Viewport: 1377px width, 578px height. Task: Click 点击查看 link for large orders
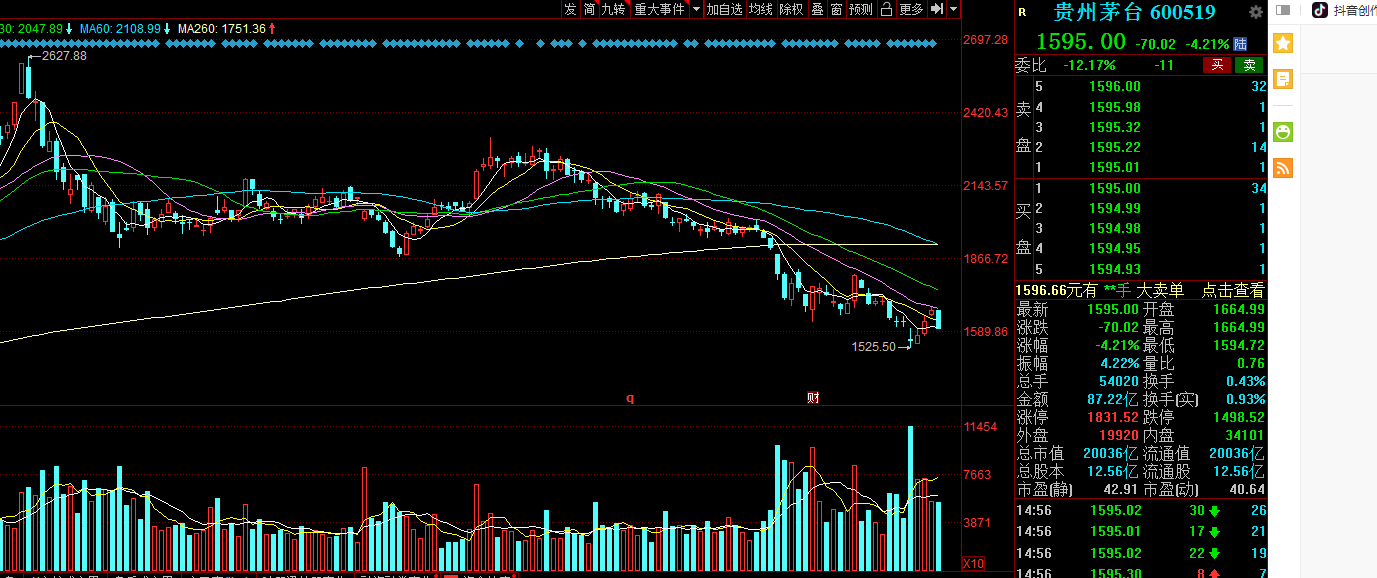(1234, 291)
